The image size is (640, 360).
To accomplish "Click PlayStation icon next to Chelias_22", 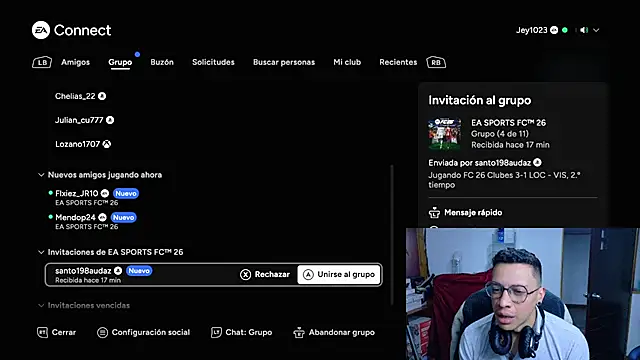I will point(102,96).
